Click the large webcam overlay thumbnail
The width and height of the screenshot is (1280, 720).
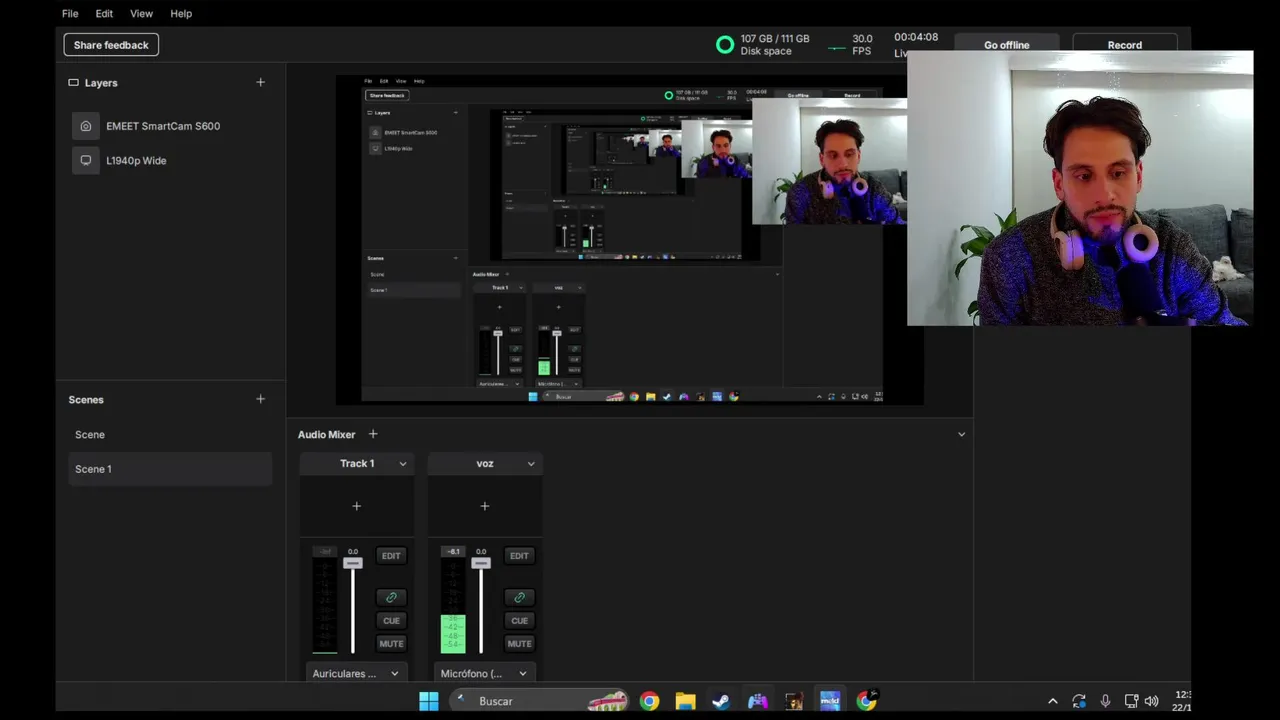1080,188
